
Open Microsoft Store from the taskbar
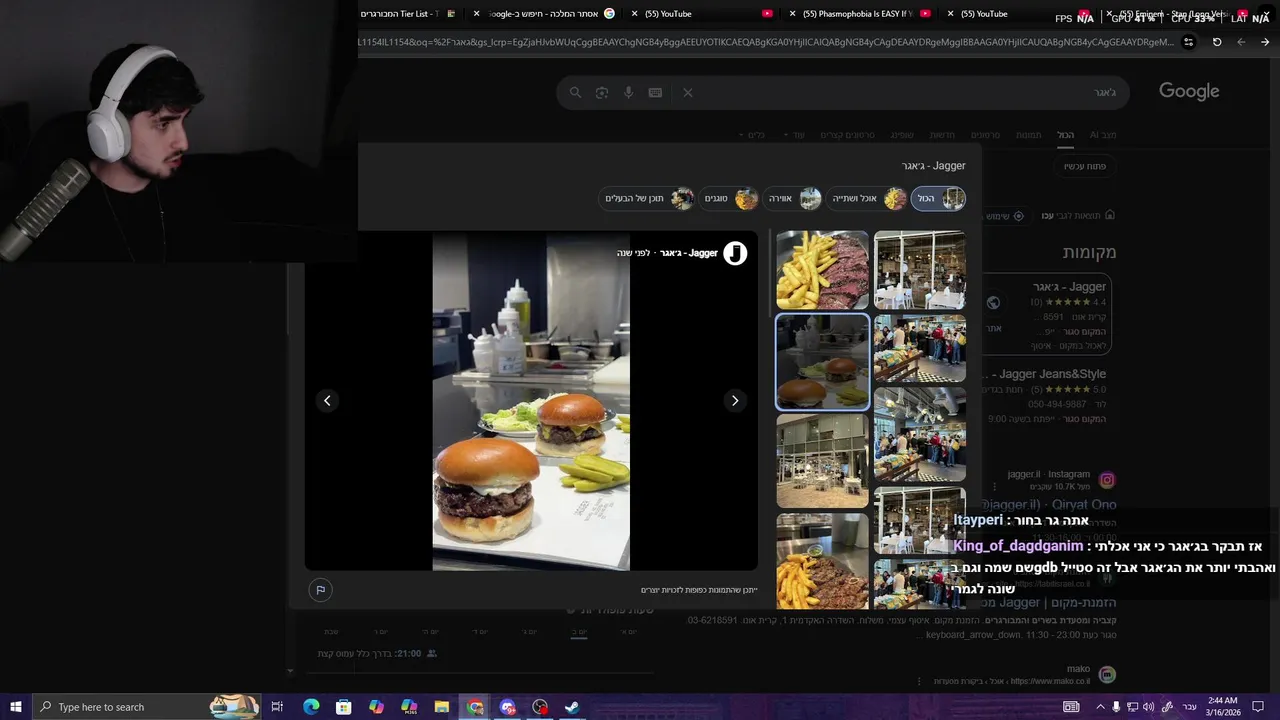pyautogui.click(x=343, y=707)
